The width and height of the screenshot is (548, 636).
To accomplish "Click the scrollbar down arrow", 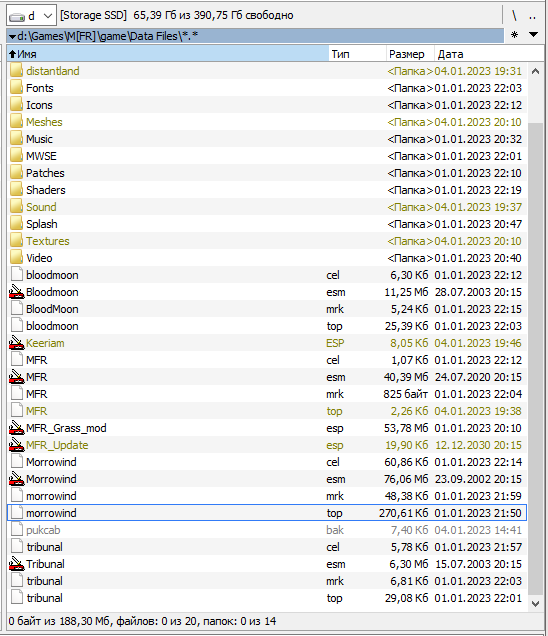I will 535,604.
